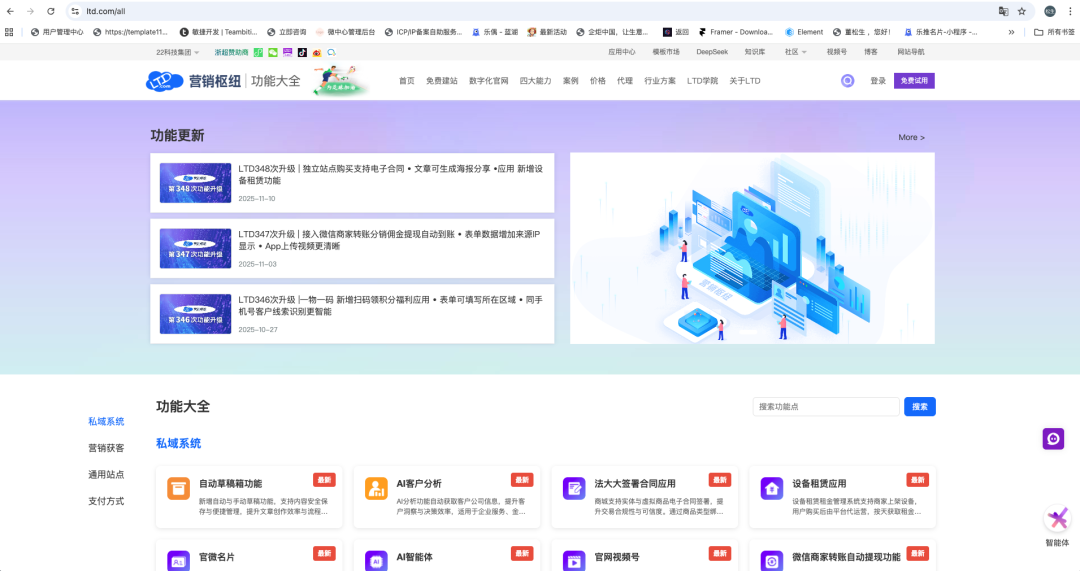The width and height of the screenshot is (1080, 571).
Task: Click the 登录 link
Action: (x=878, y=81)
